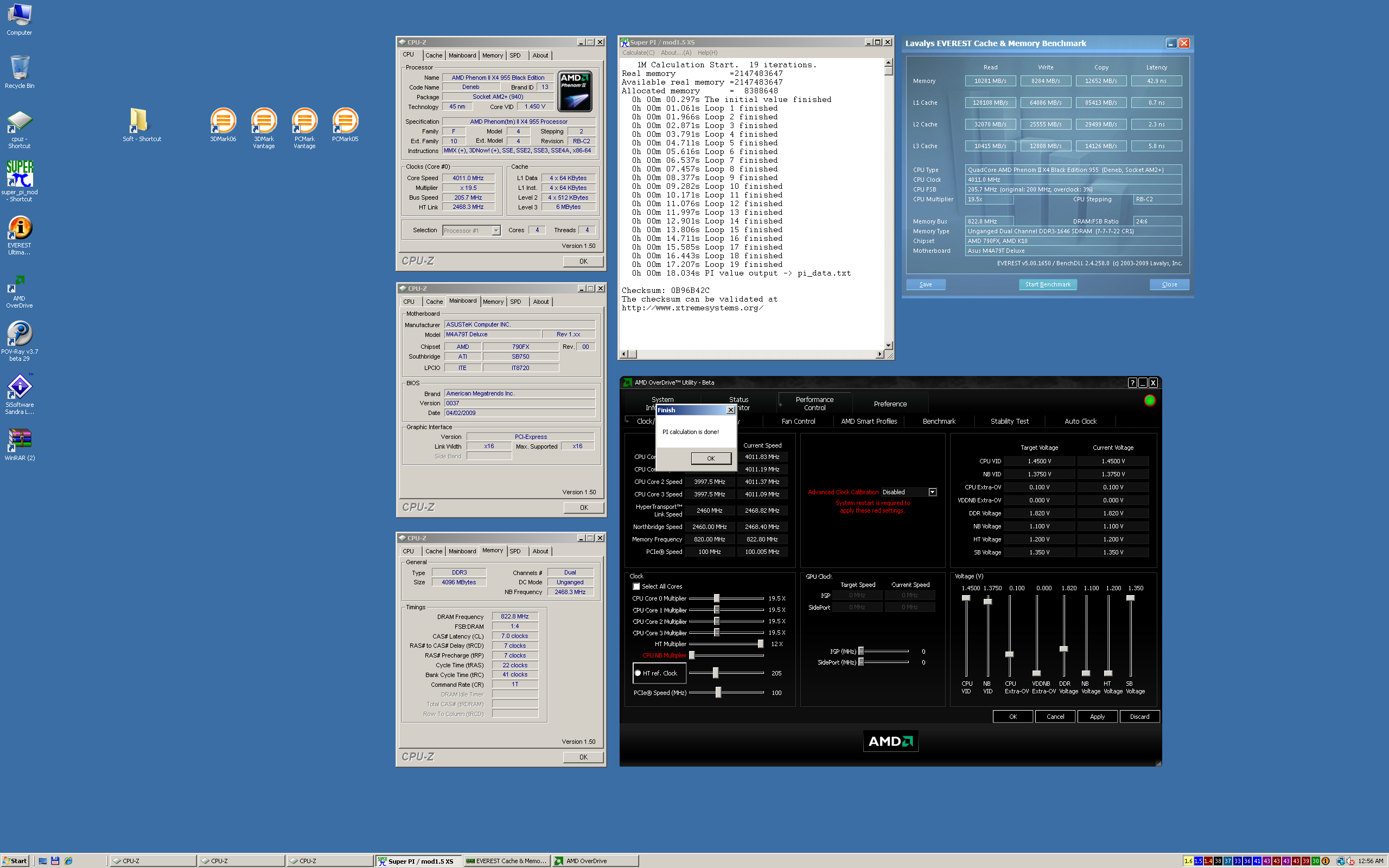
Task: Open WinRAR (2) desktop icon
Action: (20, 445)
